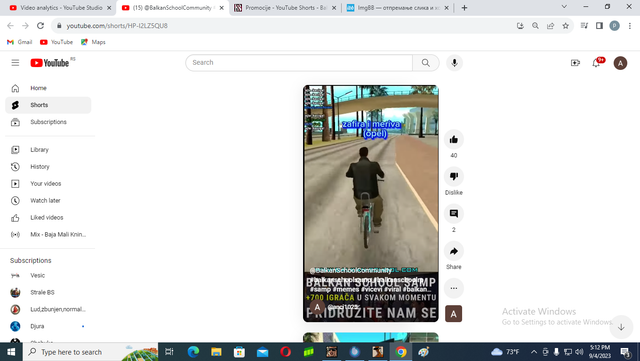Select Shorts in sidebar

[x=48, y=105]
